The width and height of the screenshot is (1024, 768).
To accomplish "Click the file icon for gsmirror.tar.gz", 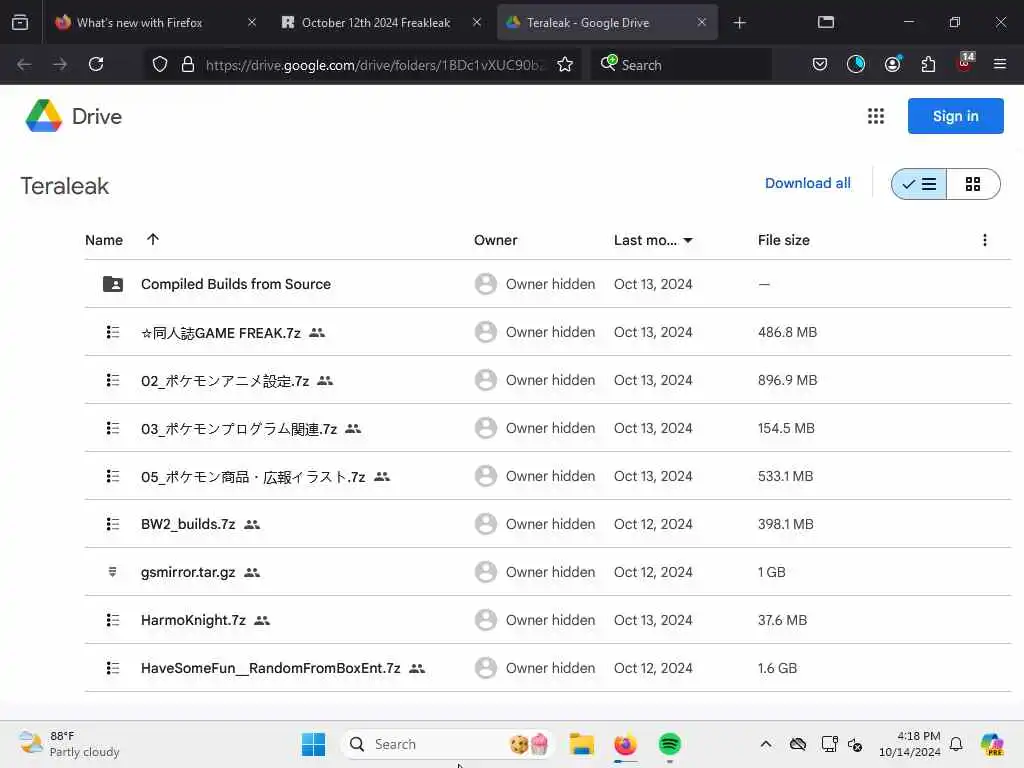I will coord(112,572).
